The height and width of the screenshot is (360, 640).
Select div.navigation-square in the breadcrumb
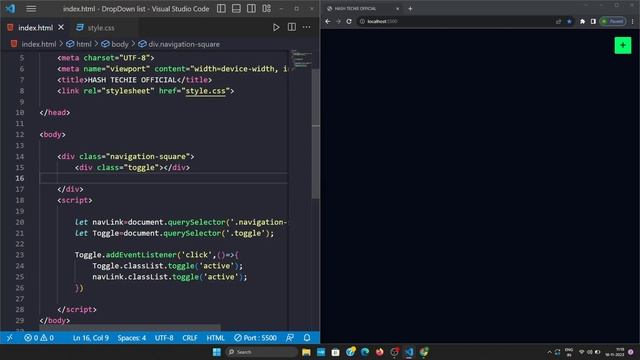click(x=184, y=44)
